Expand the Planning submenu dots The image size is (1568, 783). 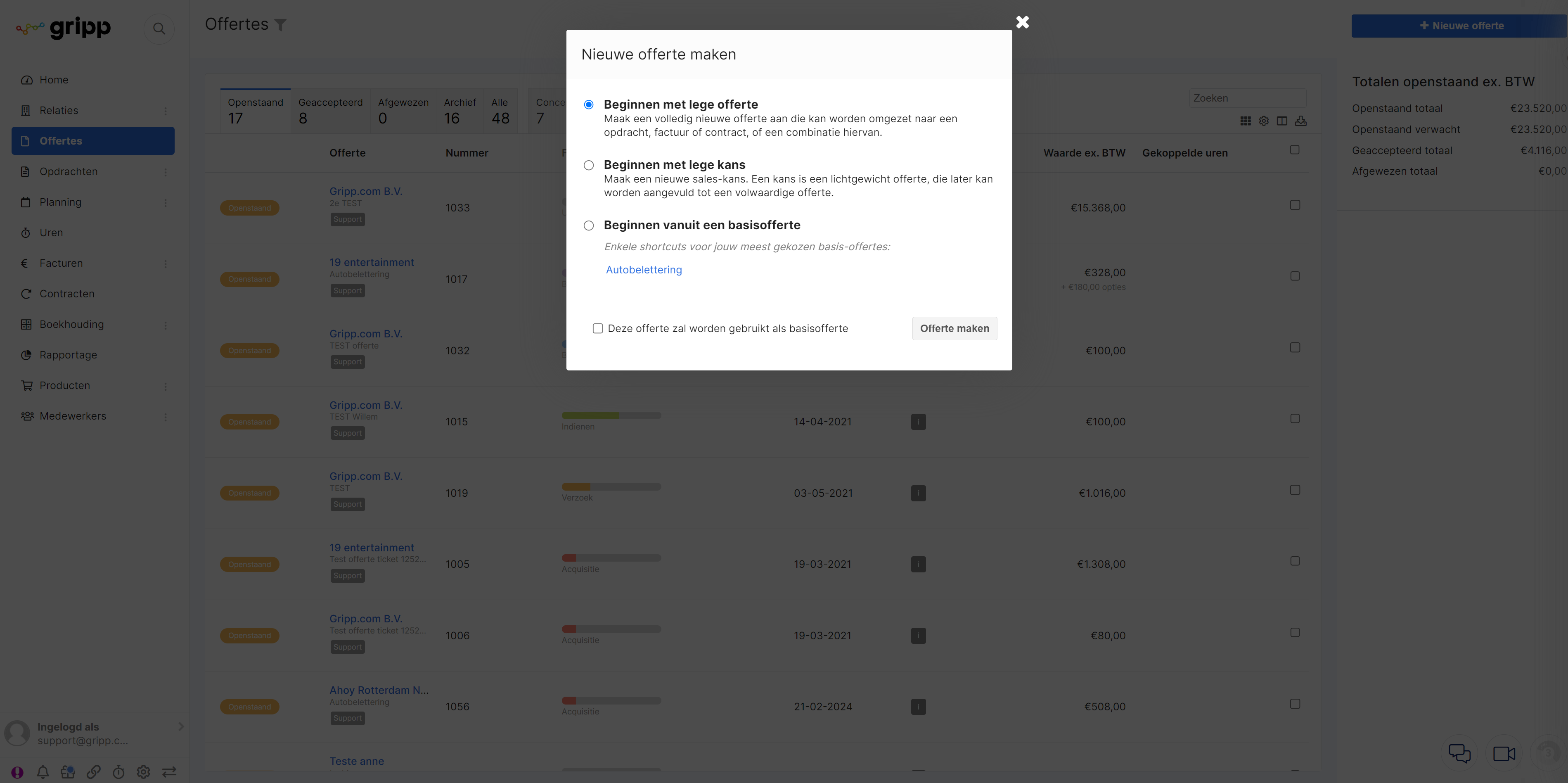click(x=165, y=203)
